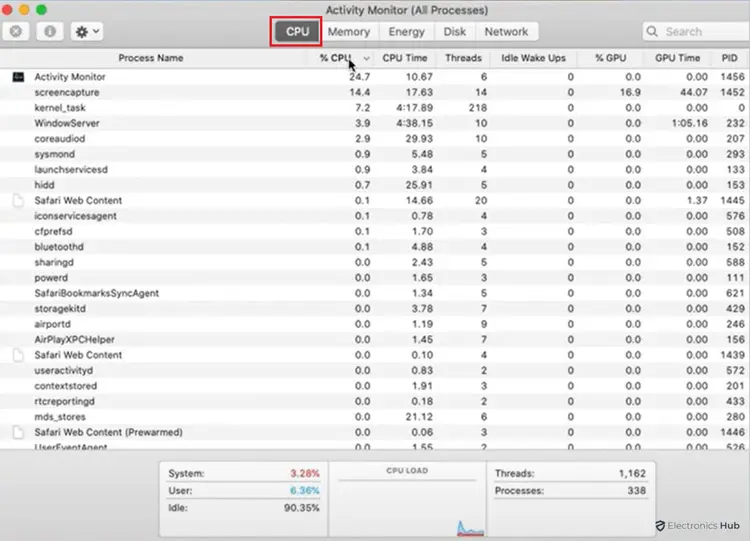The image size is (750, 541).
Task: Select Safari Web Content (Prewarmed) process name
Action: [x=109, y=432]
